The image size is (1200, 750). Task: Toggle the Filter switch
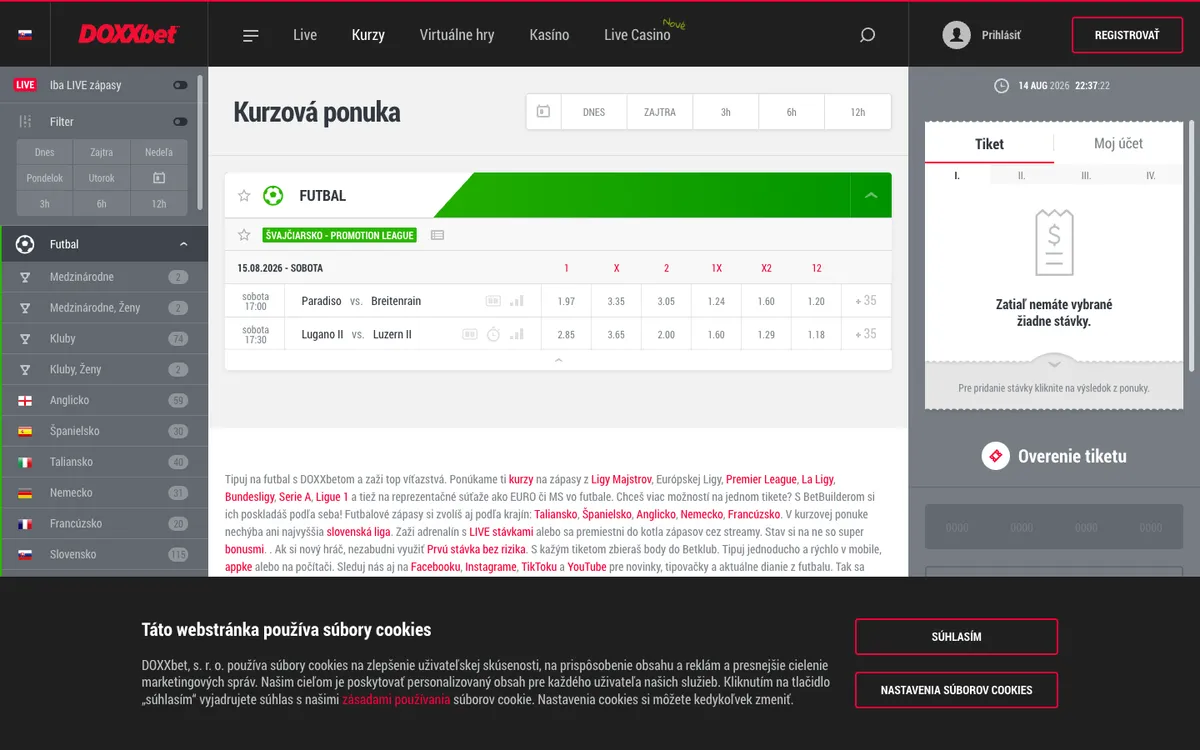(180, 121)
